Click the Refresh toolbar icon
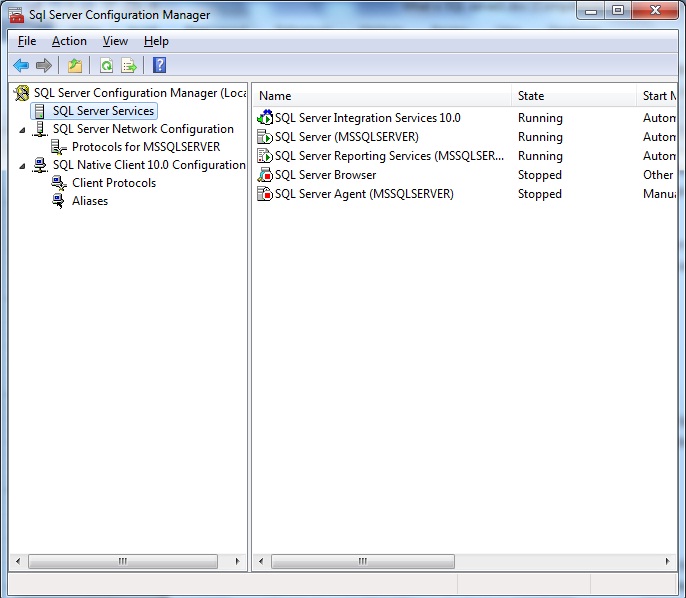 [x=106, y=66]
